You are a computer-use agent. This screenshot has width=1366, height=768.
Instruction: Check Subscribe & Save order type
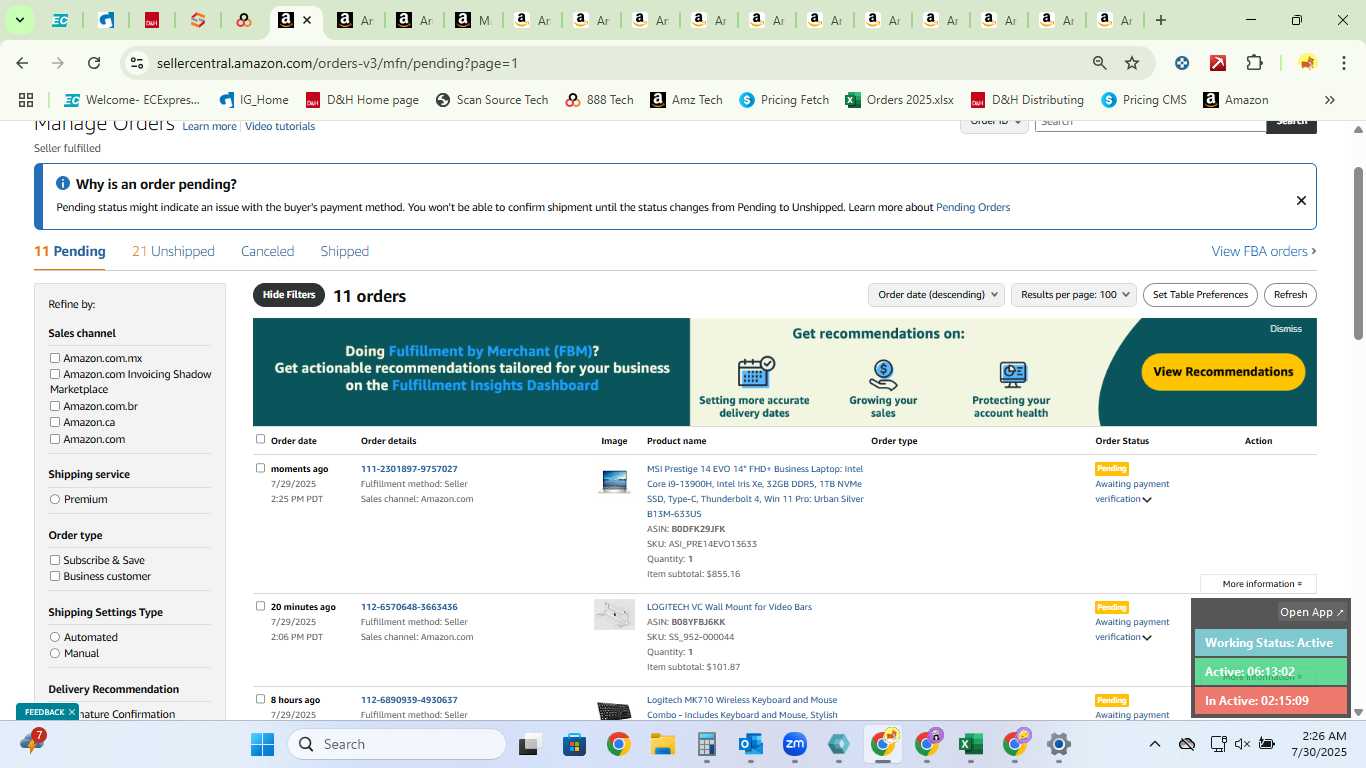pos(55,560)
